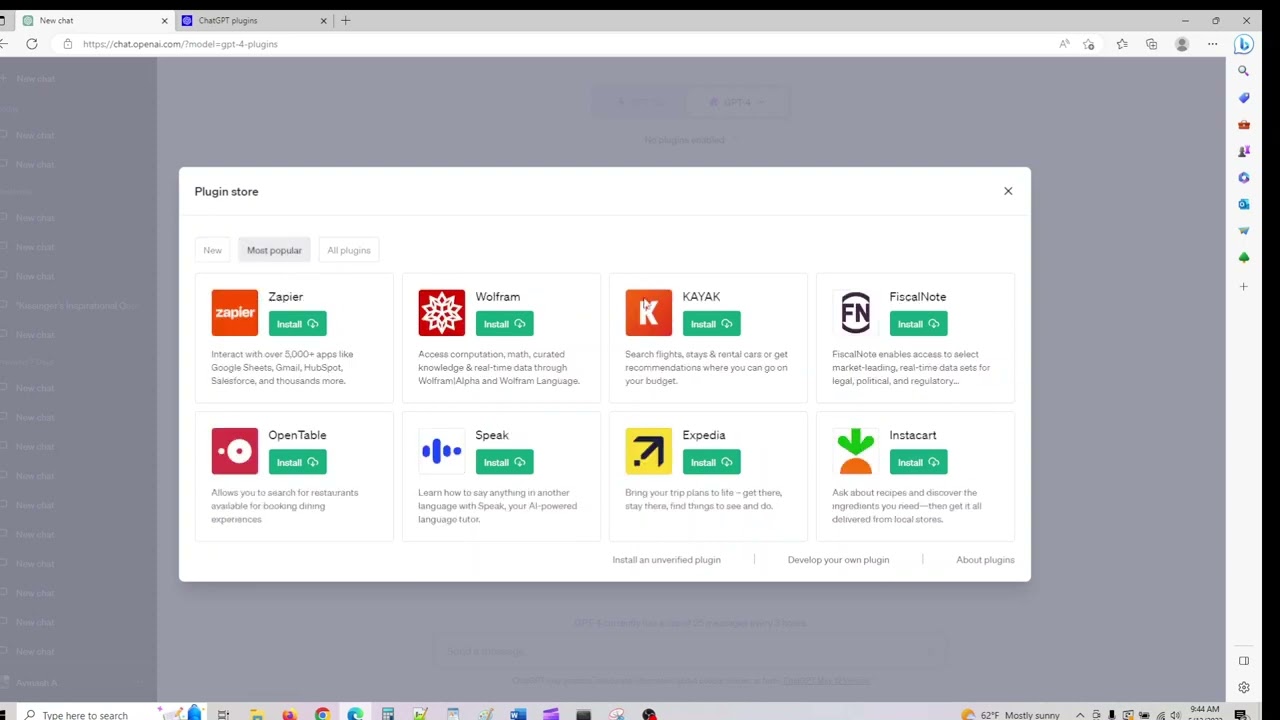Image resolution: width=1280 pixels, height=720 pixels.
Task: Add a new sidebar app with plus
Action: 1244,287
